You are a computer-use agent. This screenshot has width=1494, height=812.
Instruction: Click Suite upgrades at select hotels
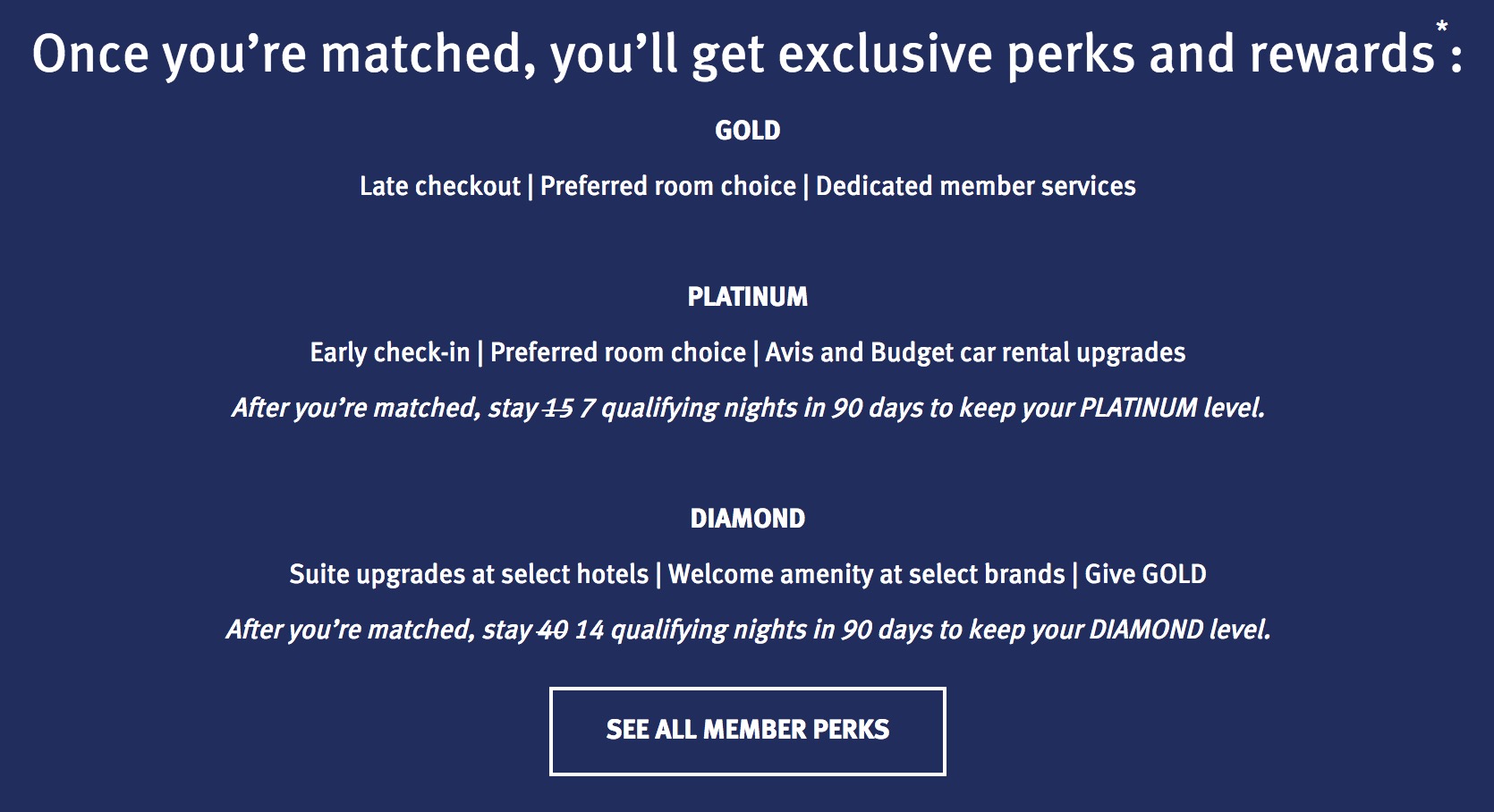pyautogui.click(x=469, y=574)
